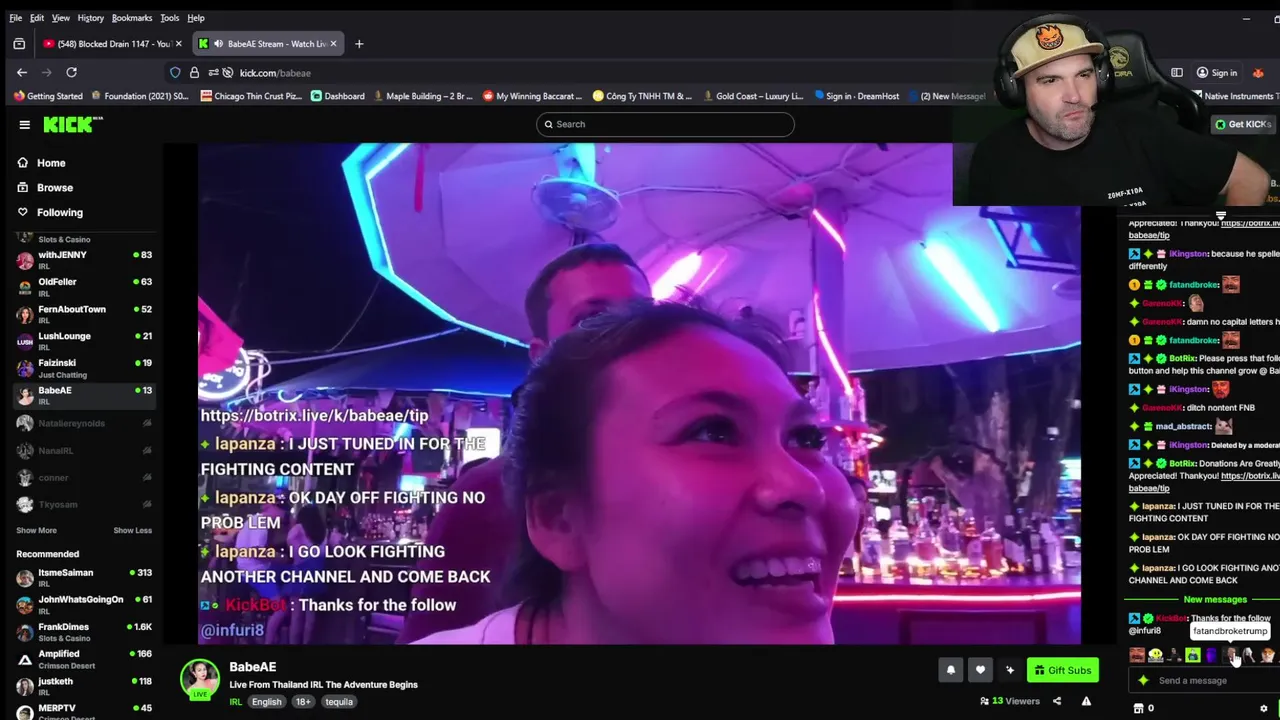Click the Gift Subs button
1280x720 pixels.
(x=1062, y=670)
